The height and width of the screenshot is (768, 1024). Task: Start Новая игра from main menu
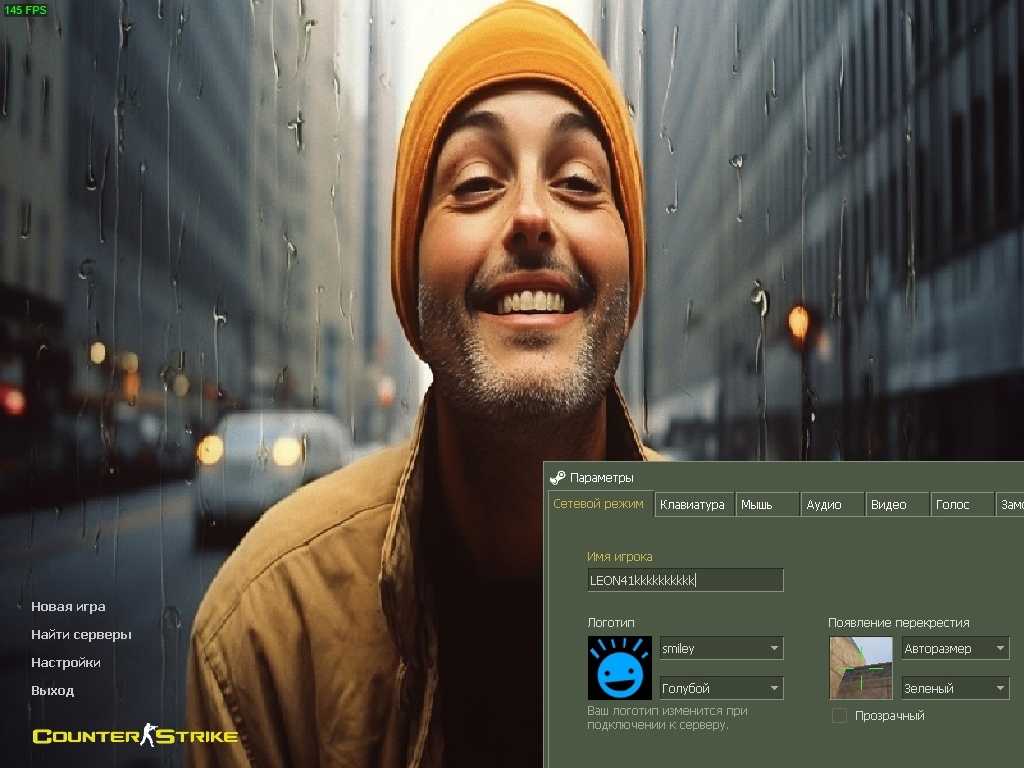[68, 607]
